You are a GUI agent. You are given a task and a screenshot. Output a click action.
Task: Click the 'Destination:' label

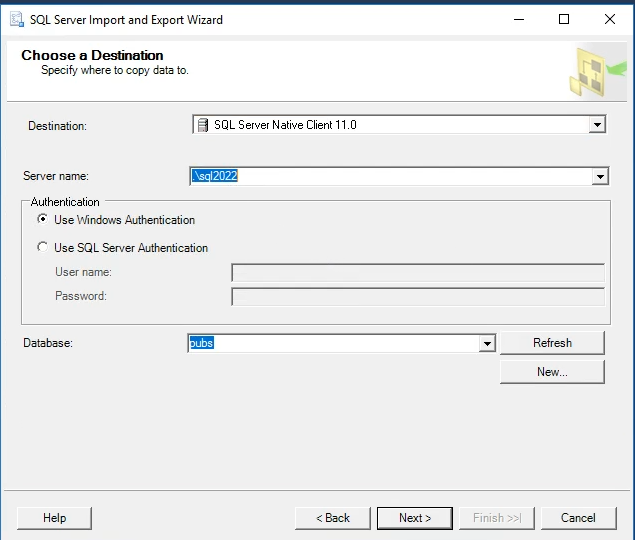pos(57,126)
